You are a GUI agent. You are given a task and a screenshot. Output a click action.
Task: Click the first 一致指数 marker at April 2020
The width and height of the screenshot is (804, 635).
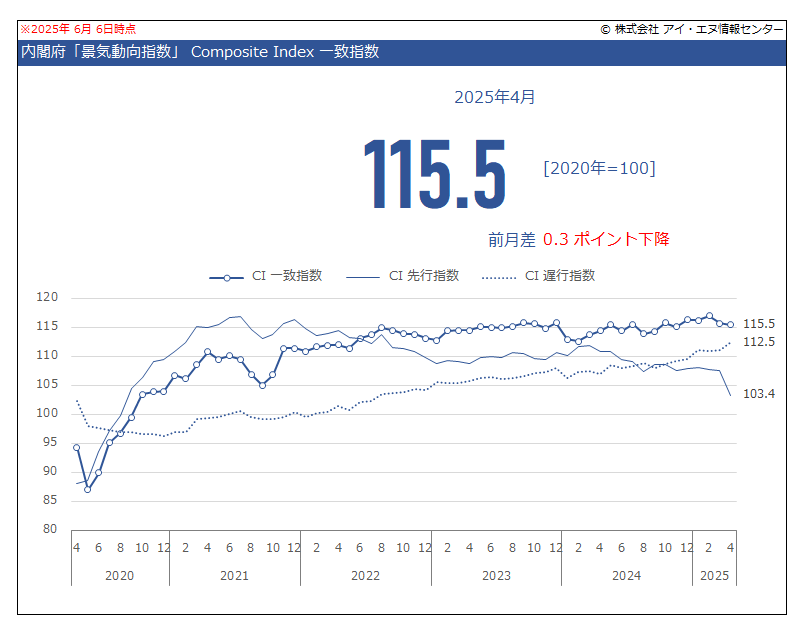pyautogui.click(x=76, y=448)
